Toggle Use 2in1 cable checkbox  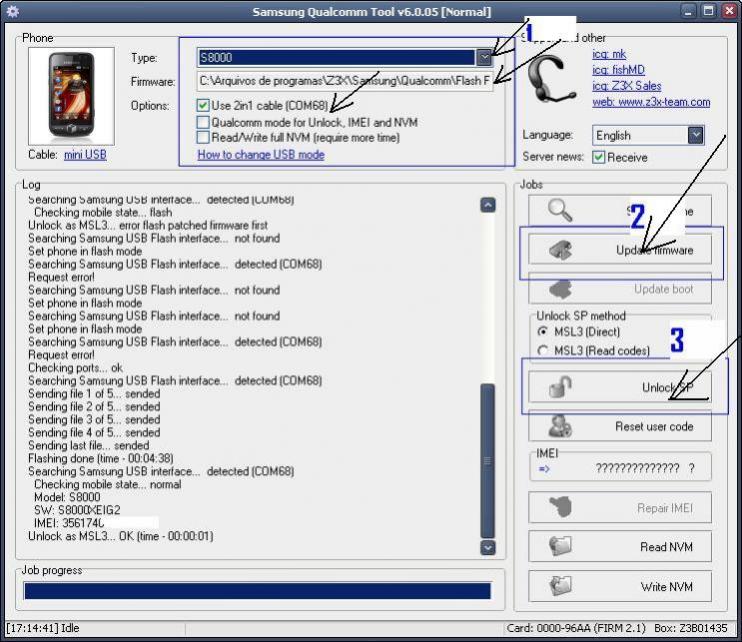203,105
